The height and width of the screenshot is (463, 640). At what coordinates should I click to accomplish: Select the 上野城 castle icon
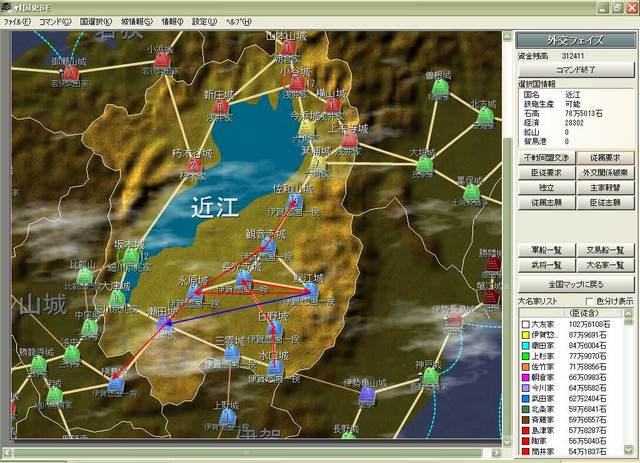point(227,417)
